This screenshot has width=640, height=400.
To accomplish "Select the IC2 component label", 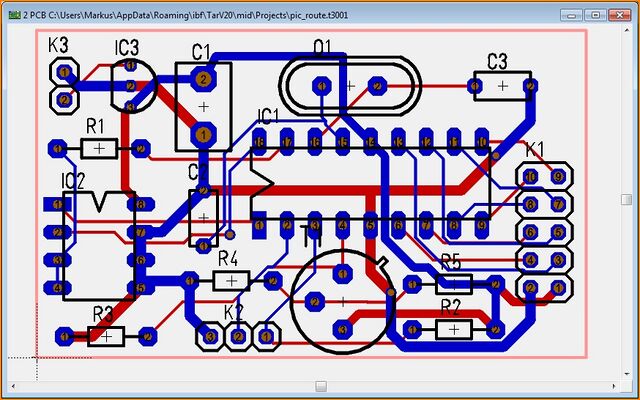I will 73,181.
